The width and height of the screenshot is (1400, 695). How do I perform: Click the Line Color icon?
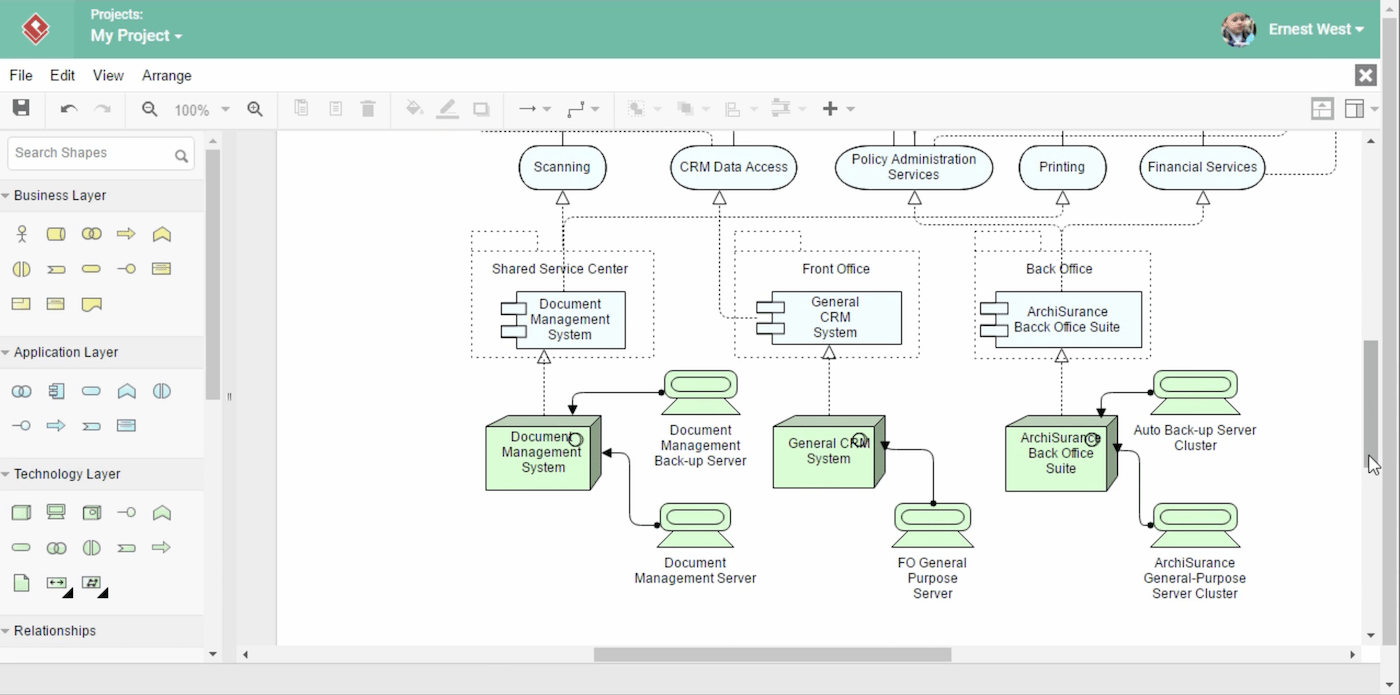[447, 109]
